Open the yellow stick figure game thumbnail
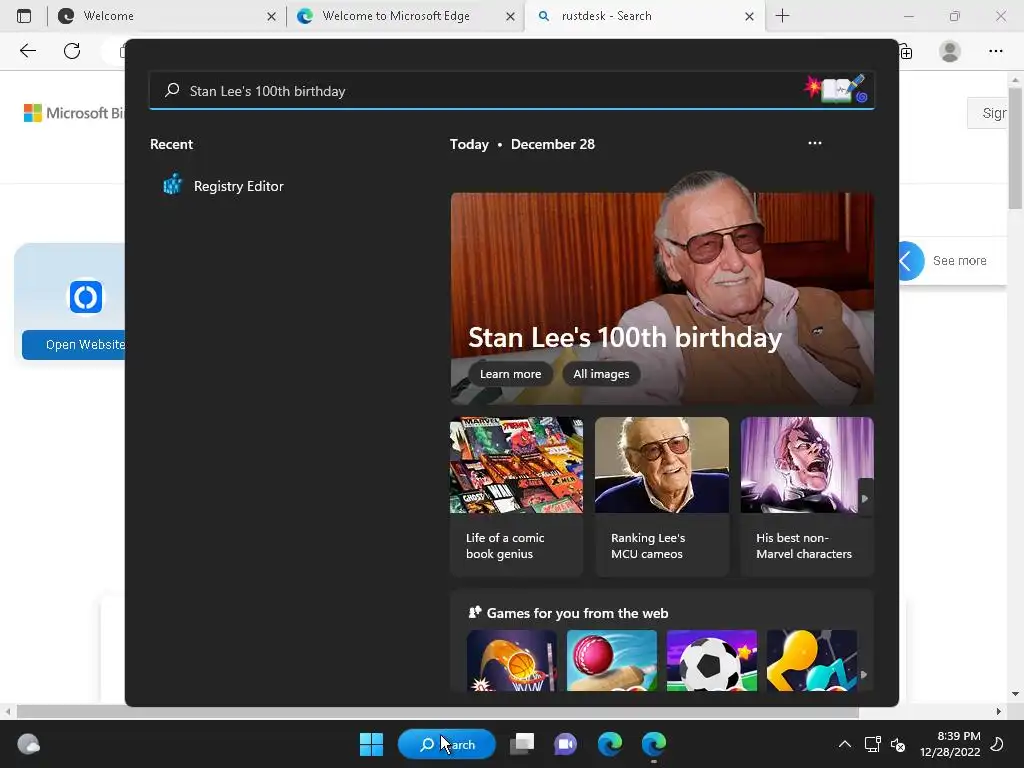 [x=812, y=660]
